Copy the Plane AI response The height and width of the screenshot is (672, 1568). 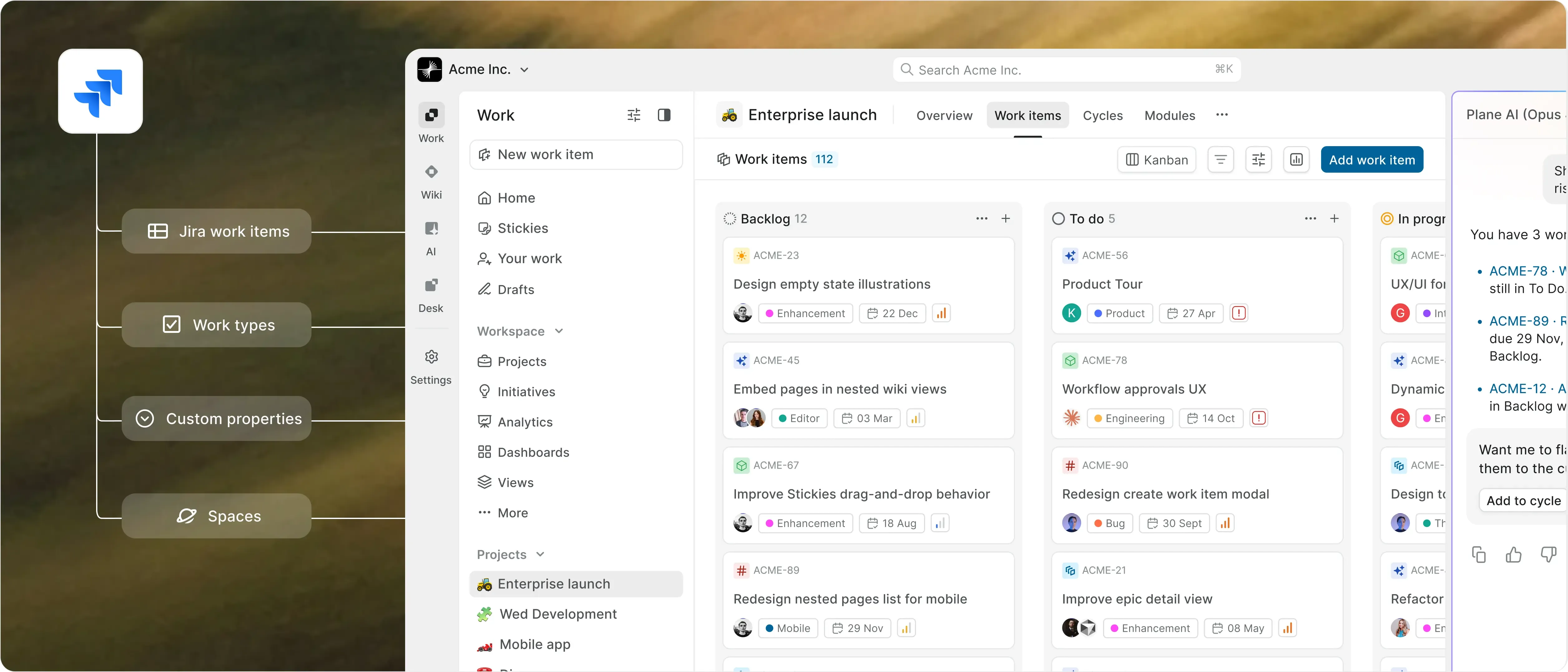coord(1479,554)
